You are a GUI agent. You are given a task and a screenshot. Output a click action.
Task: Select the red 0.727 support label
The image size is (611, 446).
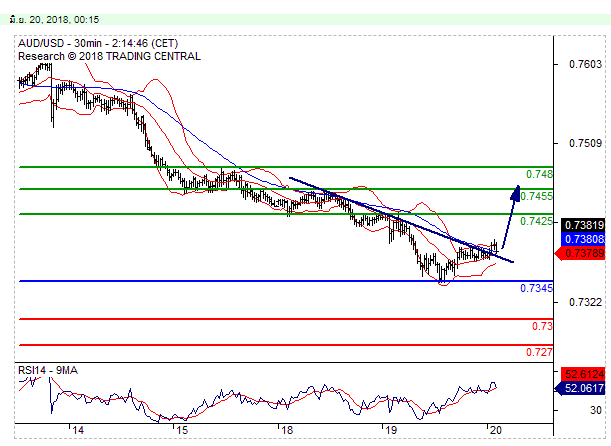click(x=539, y=352)
